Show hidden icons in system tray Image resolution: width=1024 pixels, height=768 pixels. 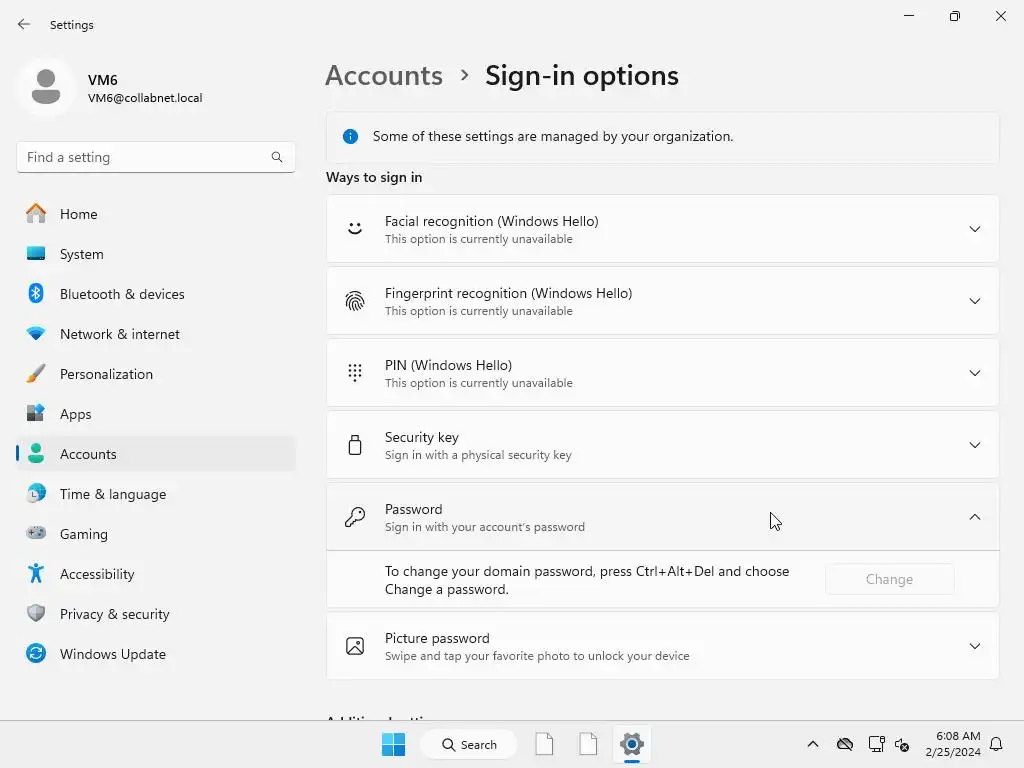(812, 744)
